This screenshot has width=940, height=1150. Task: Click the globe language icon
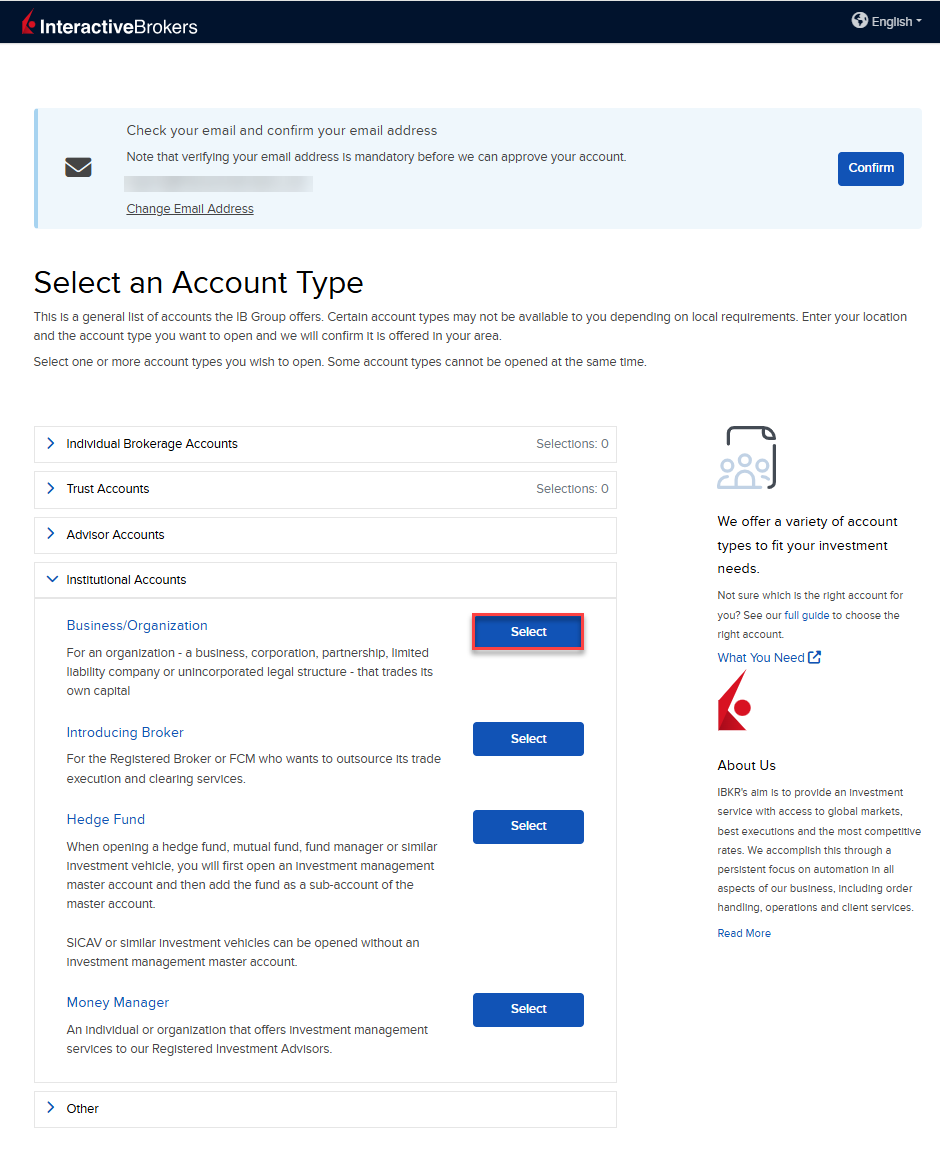860,20
